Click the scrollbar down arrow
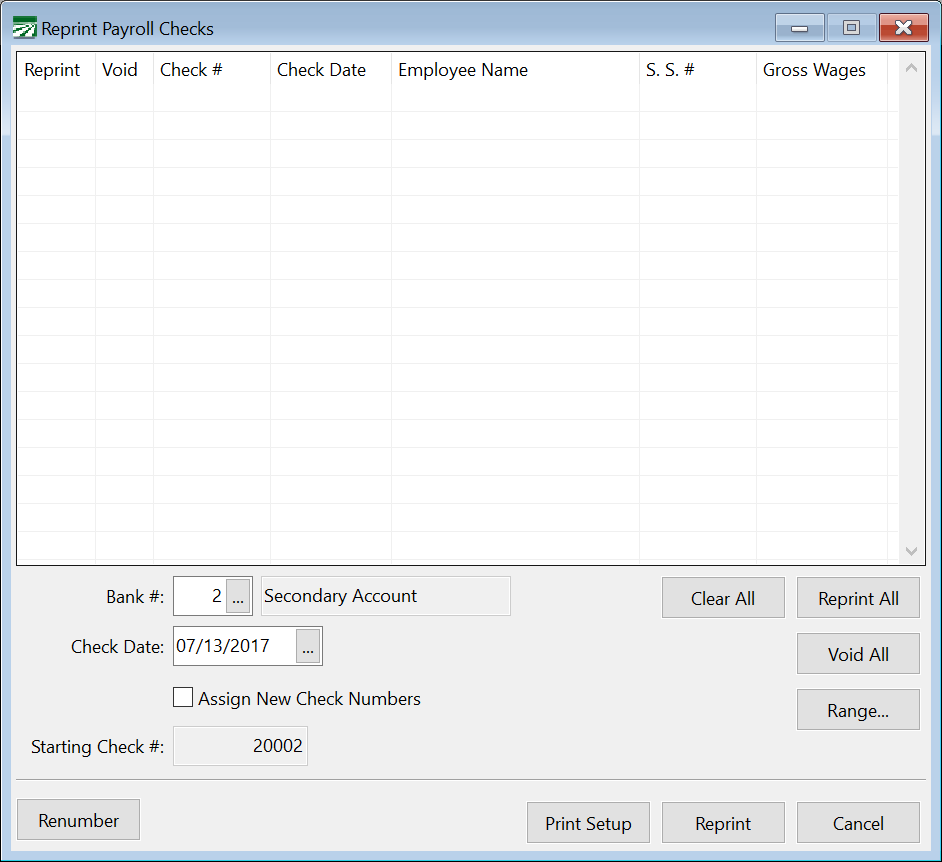Viewport: 942px width, 862px height. click(911, 551)
